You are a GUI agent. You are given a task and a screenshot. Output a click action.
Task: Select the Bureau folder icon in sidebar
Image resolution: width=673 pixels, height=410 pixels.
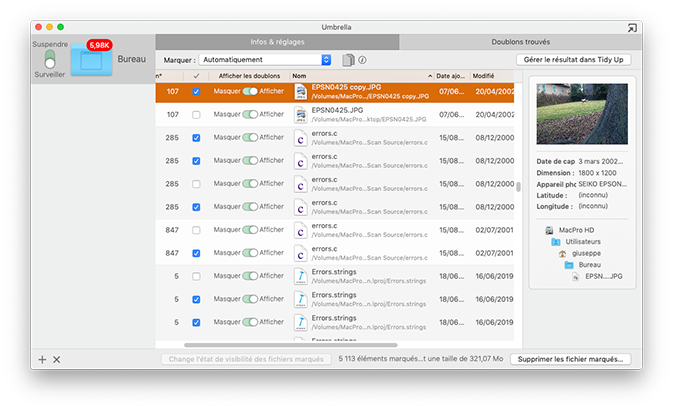pyautogui.click(x=91, y=61)
